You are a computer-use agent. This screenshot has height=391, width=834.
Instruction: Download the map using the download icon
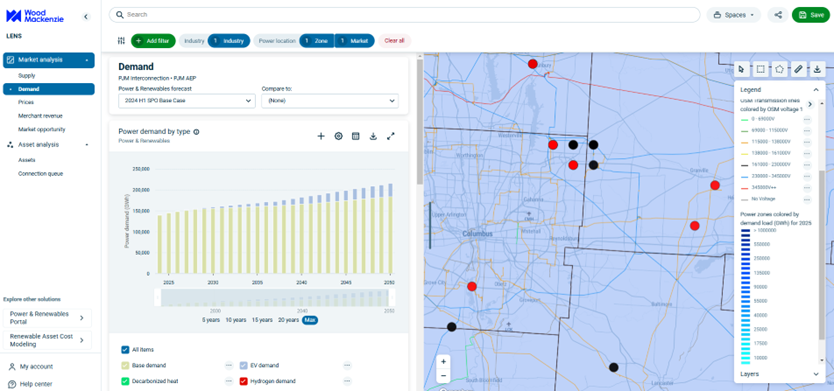818,69
